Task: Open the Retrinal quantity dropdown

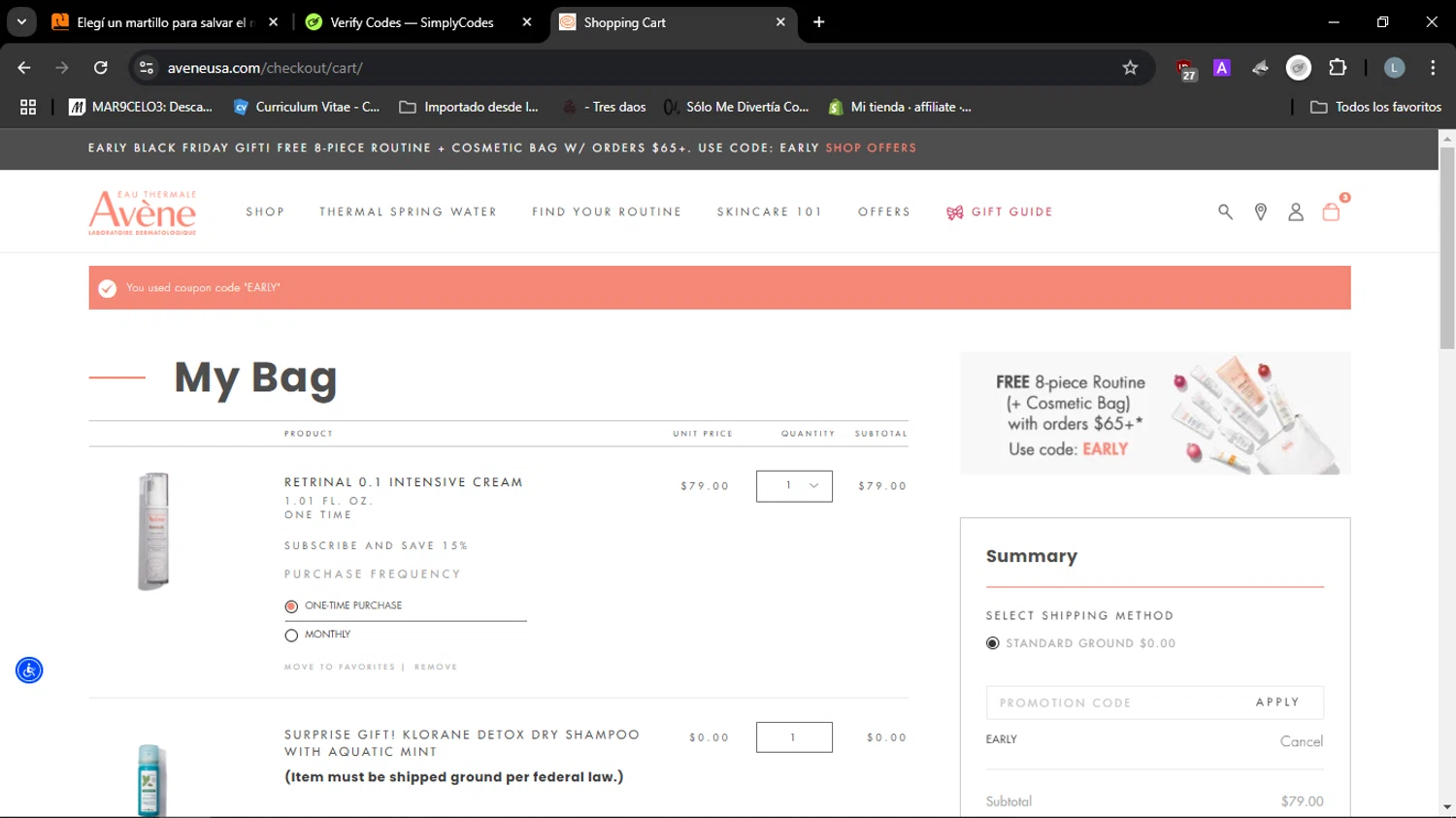Action: (794, 486)
